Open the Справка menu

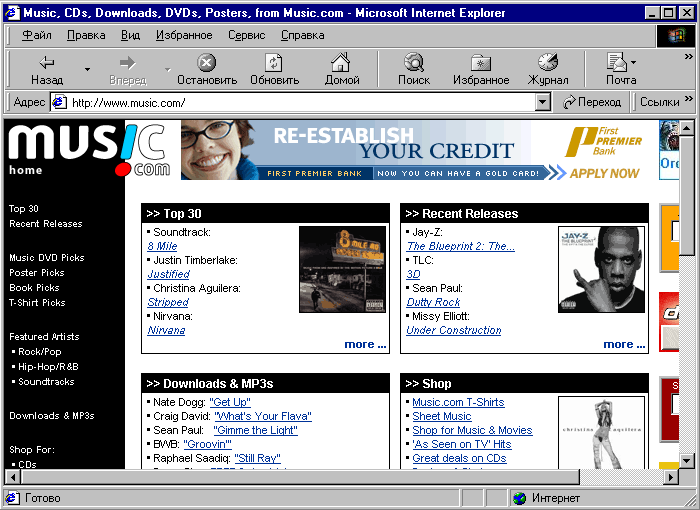(303, 35)
